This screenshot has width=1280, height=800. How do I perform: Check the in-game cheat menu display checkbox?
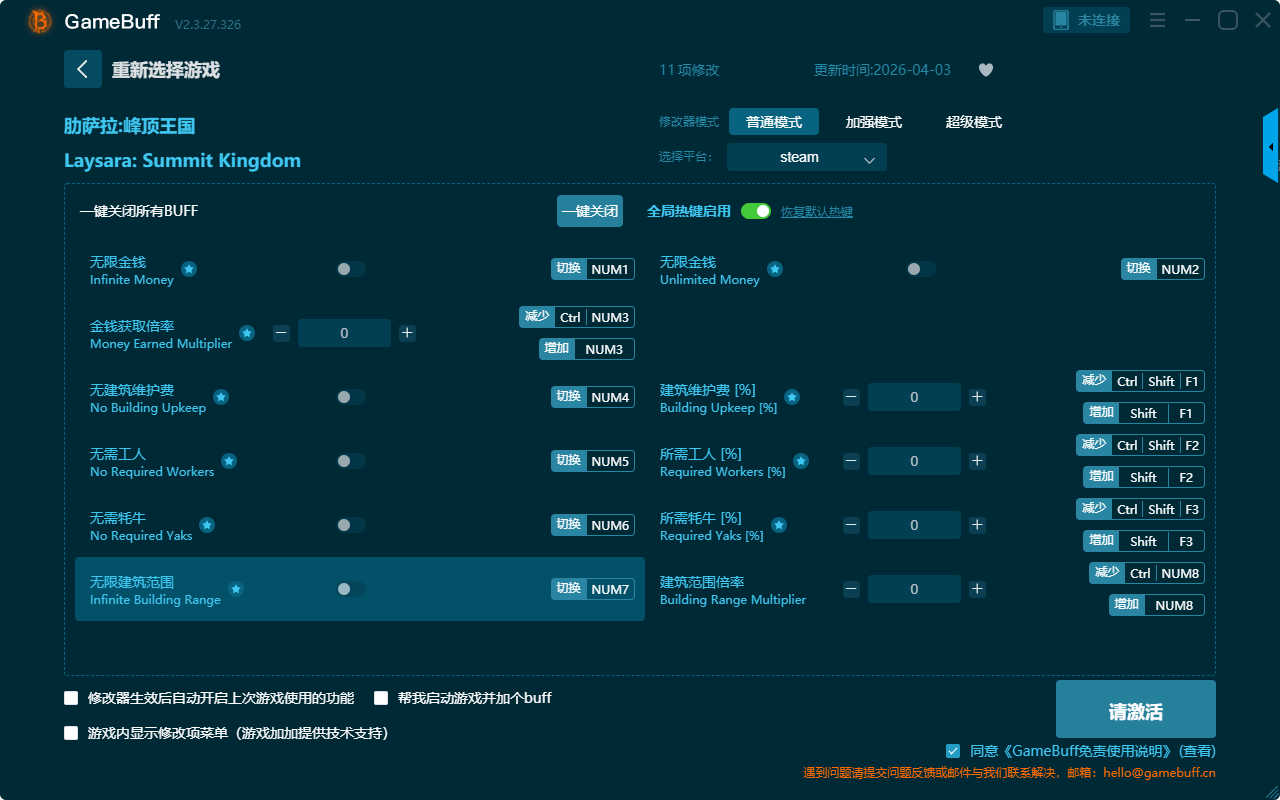pyautogui.click(x=71, y=733)
